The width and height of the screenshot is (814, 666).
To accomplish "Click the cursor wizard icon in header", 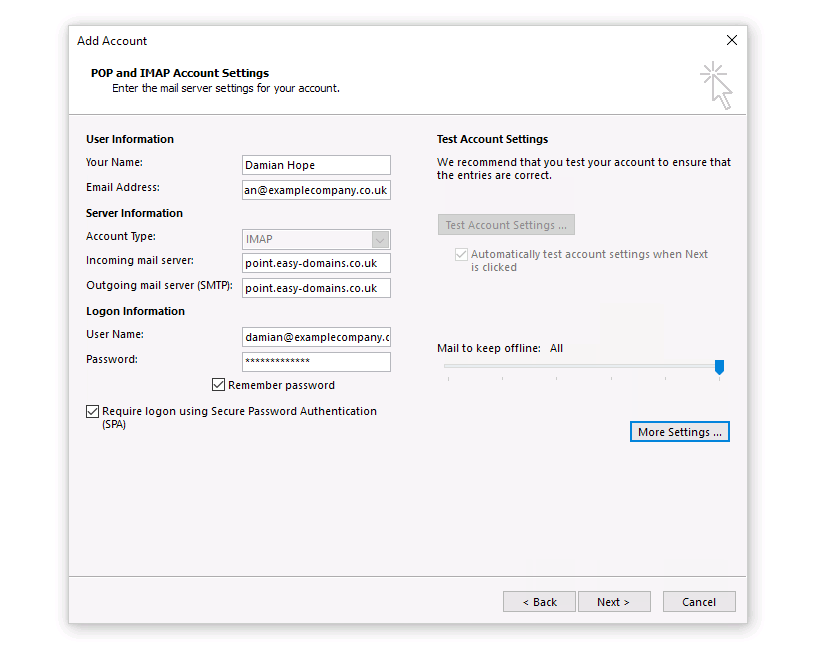I will [716, 85].
